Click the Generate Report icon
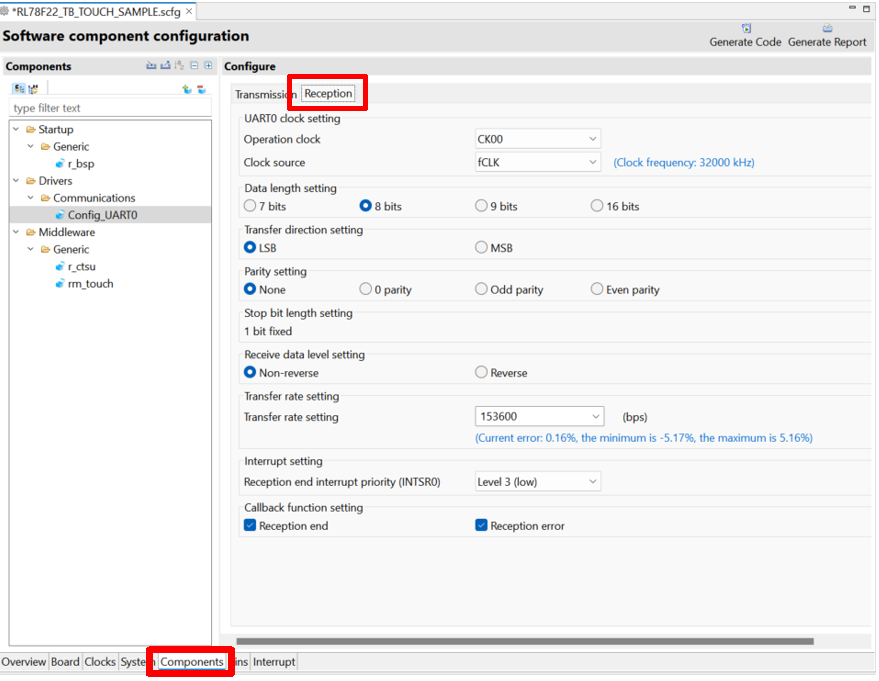The width and height of the screenshot is (879, 681). point(827,29)
